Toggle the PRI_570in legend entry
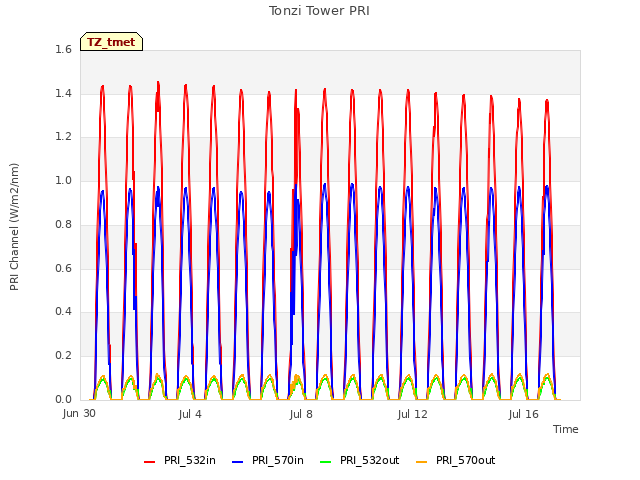640x480 pixels. [268, 460]
